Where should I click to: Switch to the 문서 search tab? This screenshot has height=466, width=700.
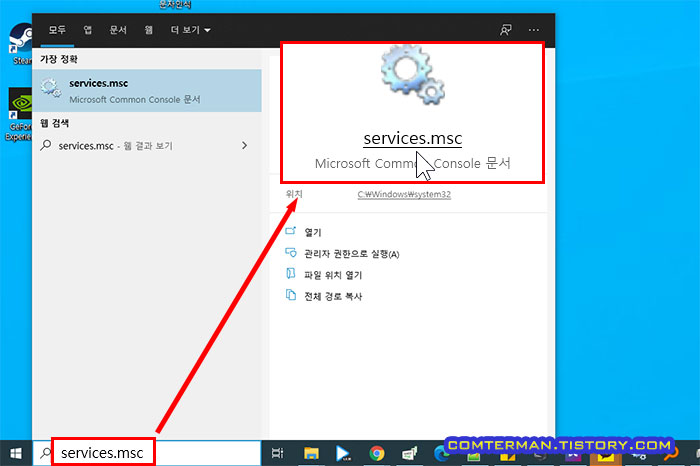click(x=118, y=30)
